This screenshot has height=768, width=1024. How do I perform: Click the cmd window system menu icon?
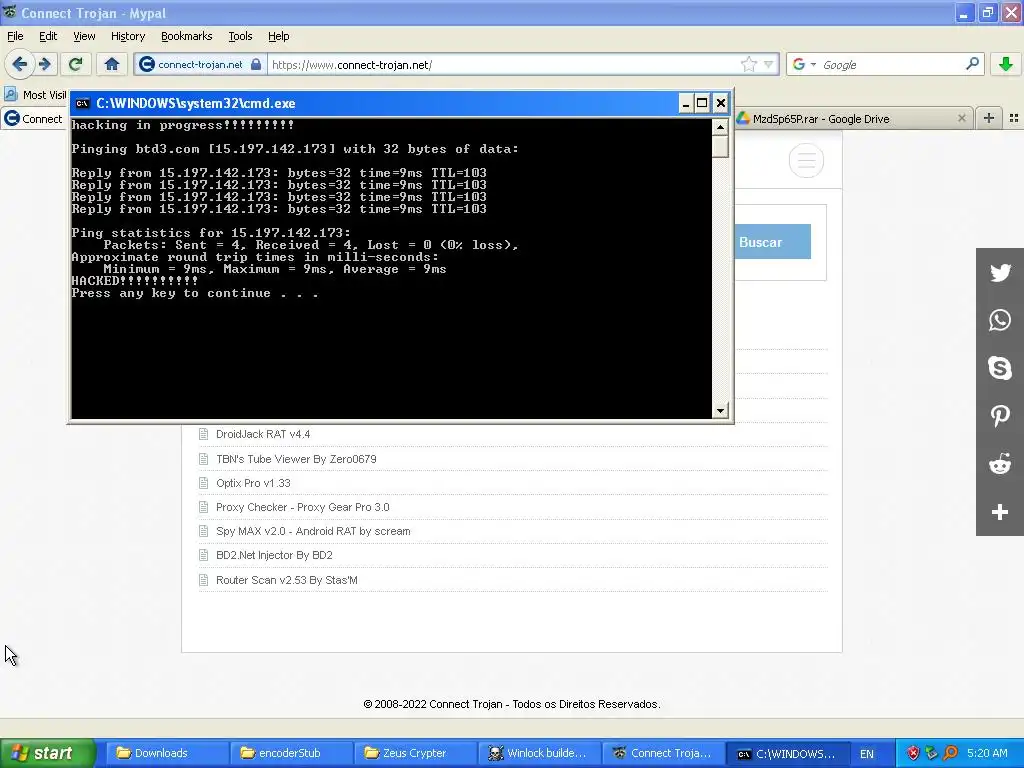82,103
